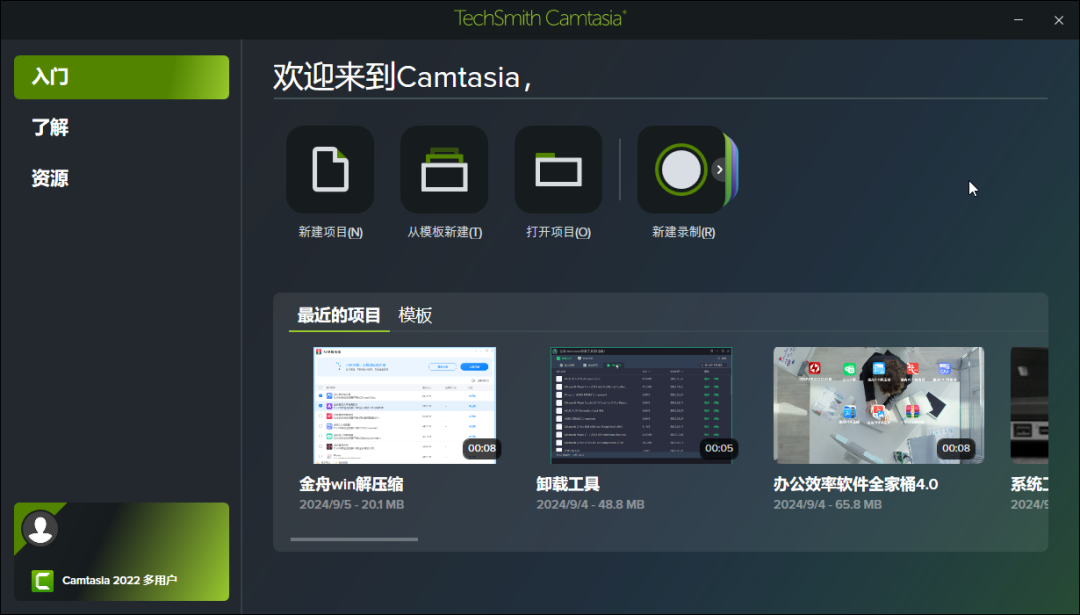The width and height of the screenshot is (1080, 615).
Task: Open the 了解 sidebar section
Action: (50, 127)
